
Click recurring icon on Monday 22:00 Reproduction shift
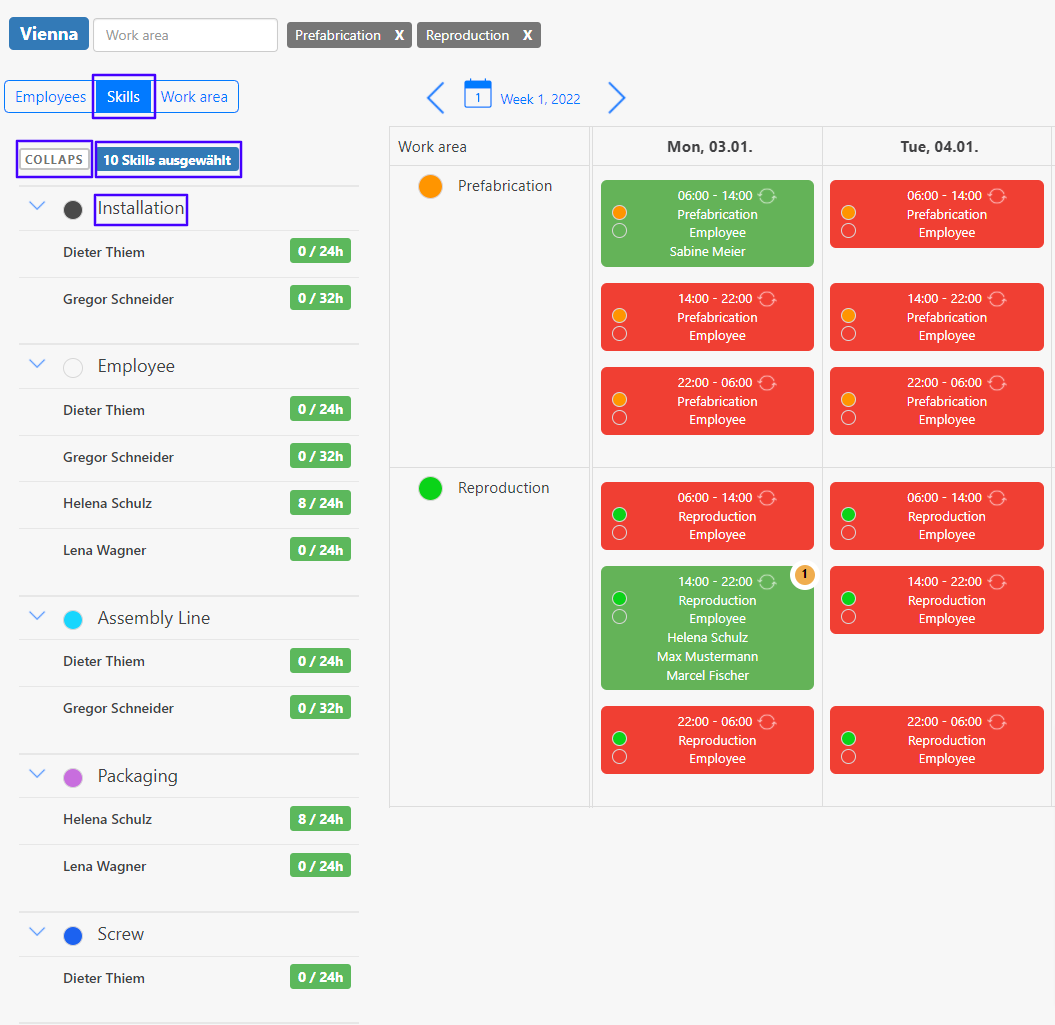point(767,722)
